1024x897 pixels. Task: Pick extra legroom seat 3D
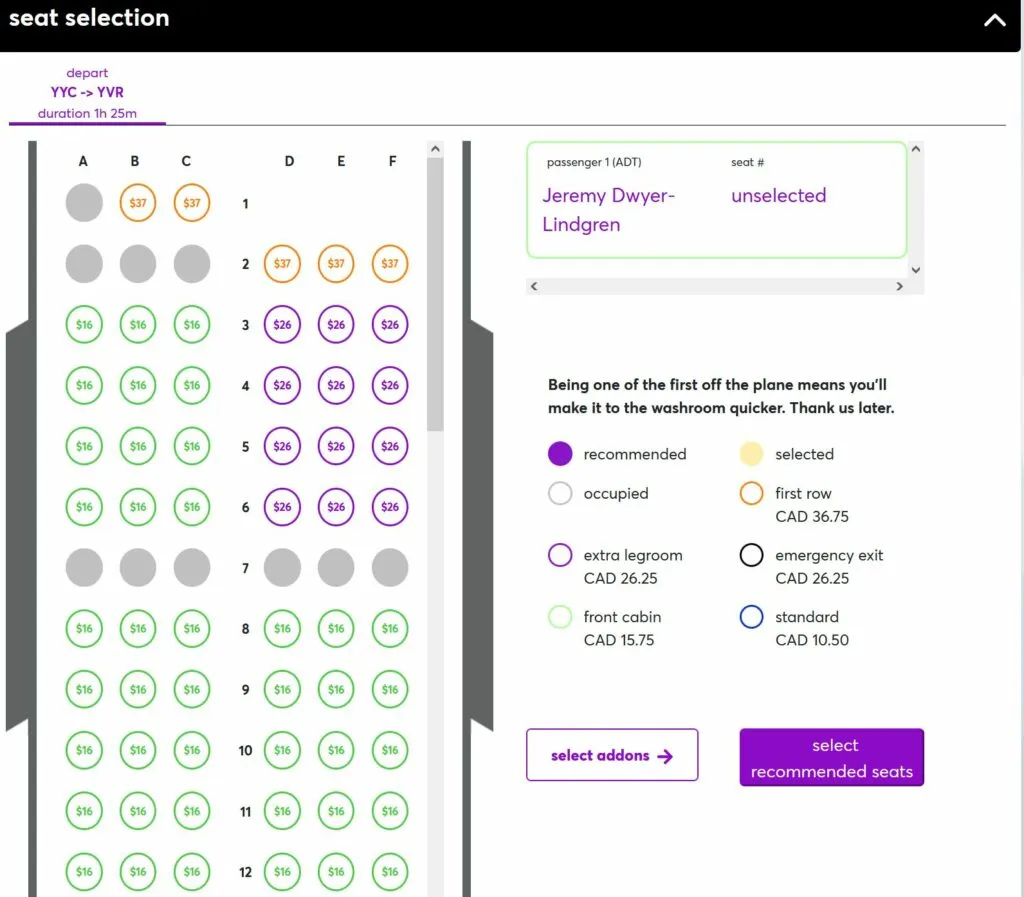click(x=282, y=324)
